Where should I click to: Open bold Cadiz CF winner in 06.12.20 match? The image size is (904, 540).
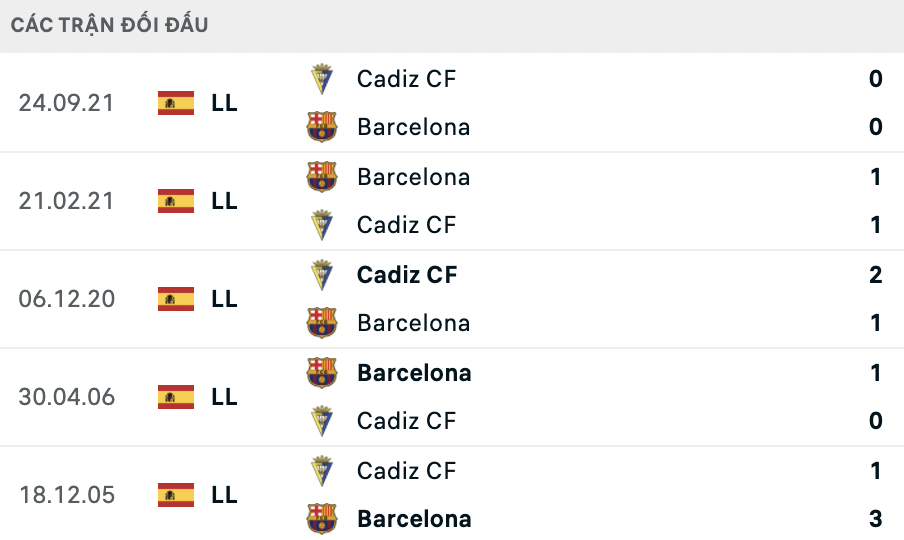407,275
